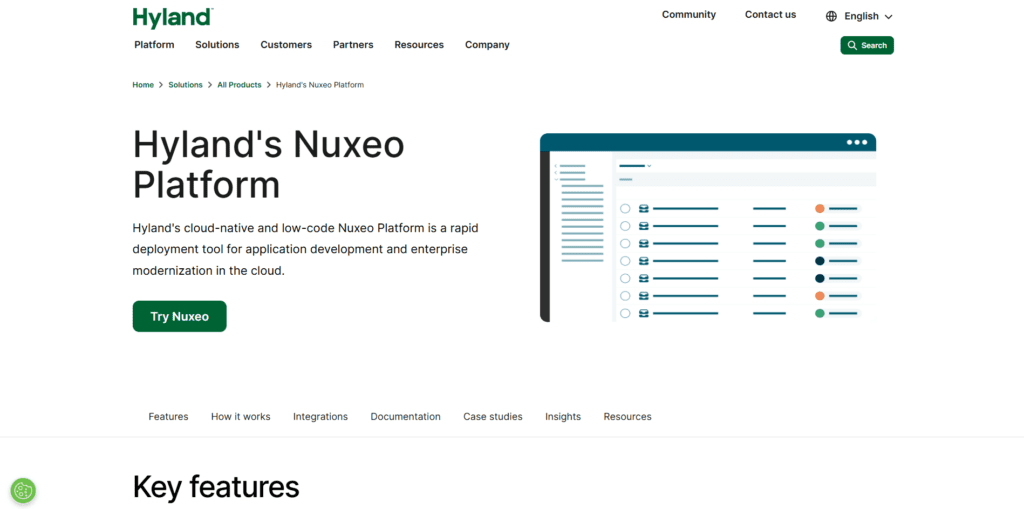
Task: Click the Home breadcrumb
Action: [143, 85]
